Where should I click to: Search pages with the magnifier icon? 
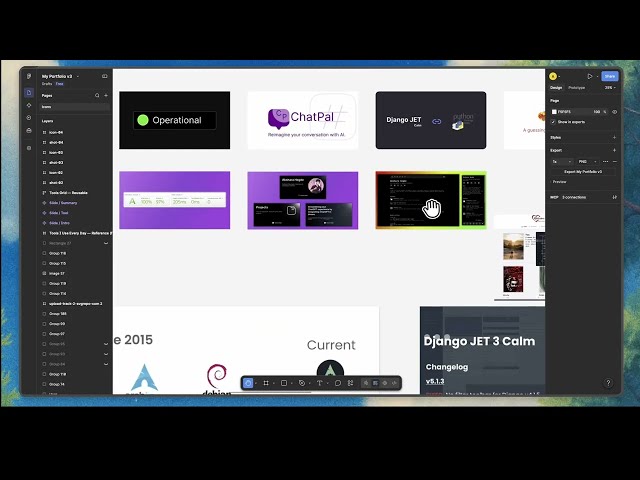click(x=97, y=96)
